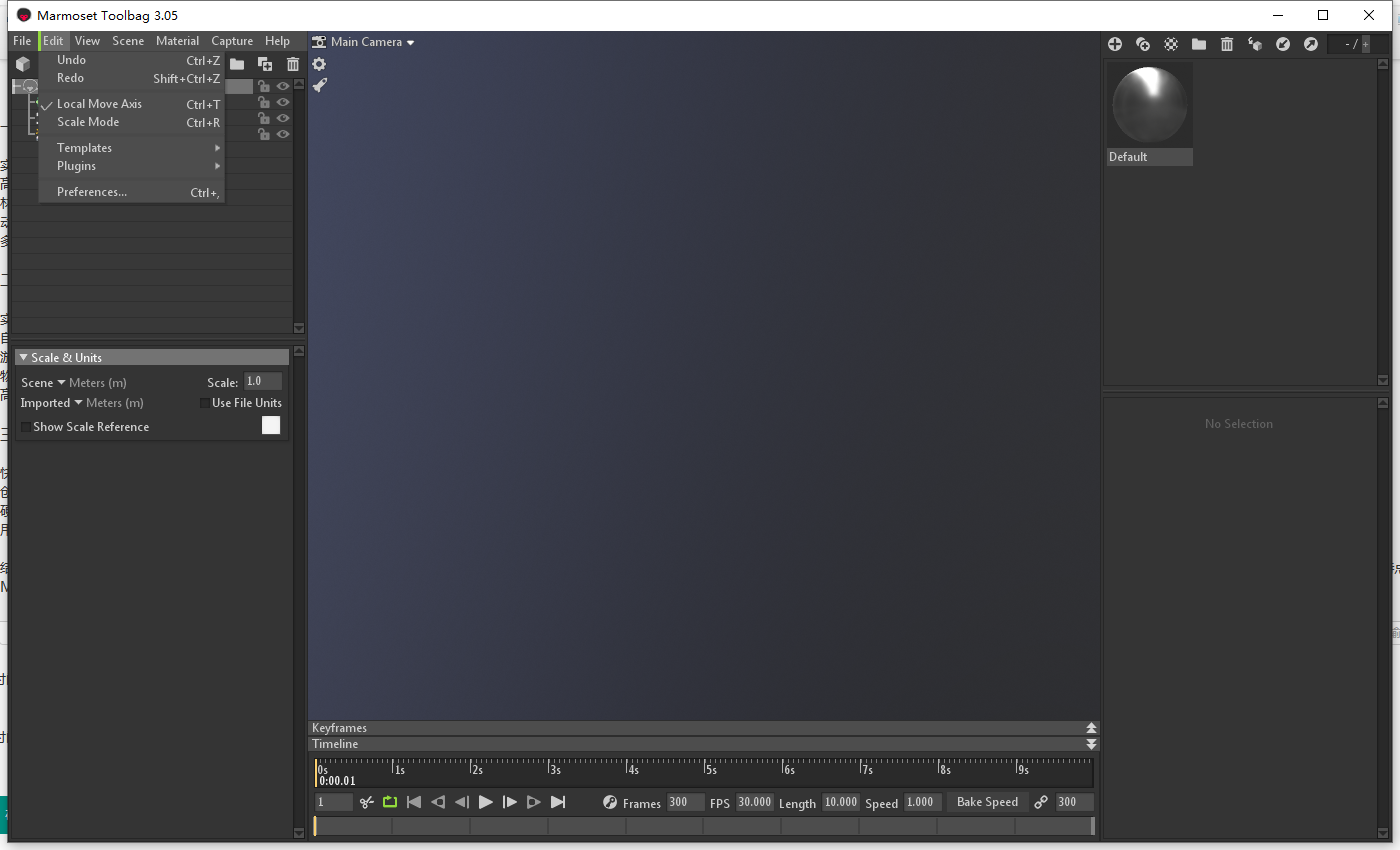Click the checkered sphere material icon
Screen dimensions: 1400x850
click(x=1171, y=44)
